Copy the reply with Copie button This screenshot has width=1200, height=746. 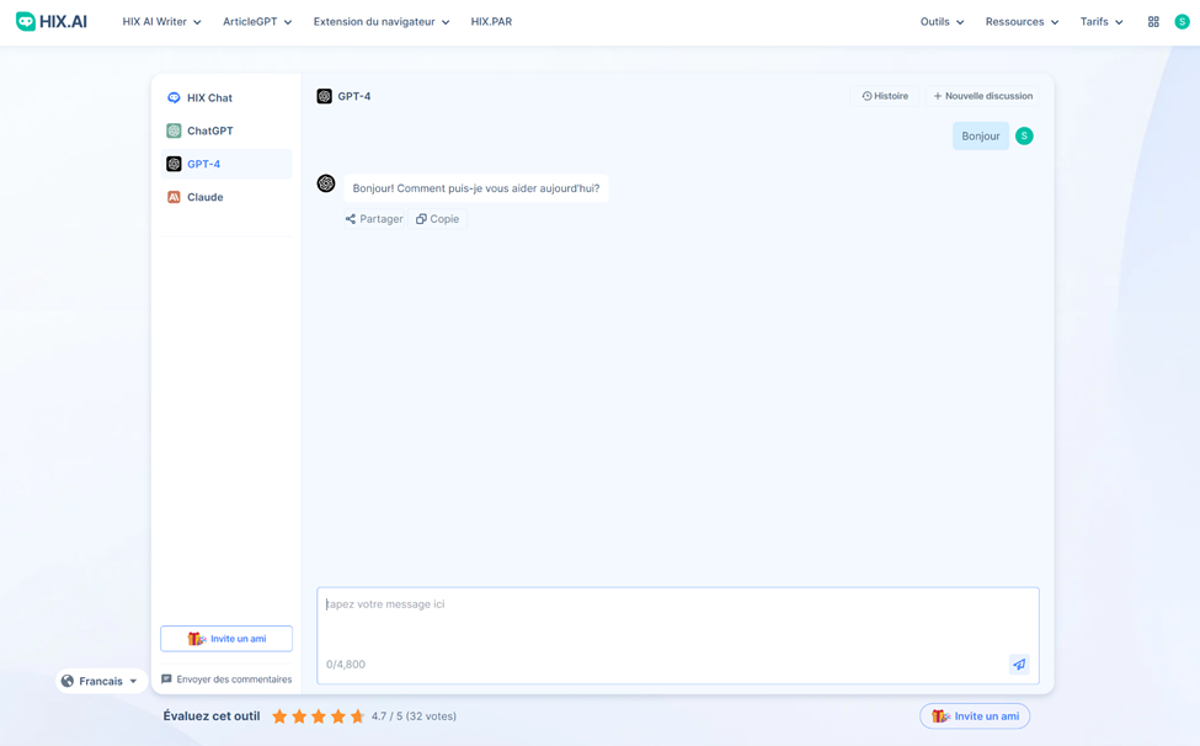tap(437, 219)
